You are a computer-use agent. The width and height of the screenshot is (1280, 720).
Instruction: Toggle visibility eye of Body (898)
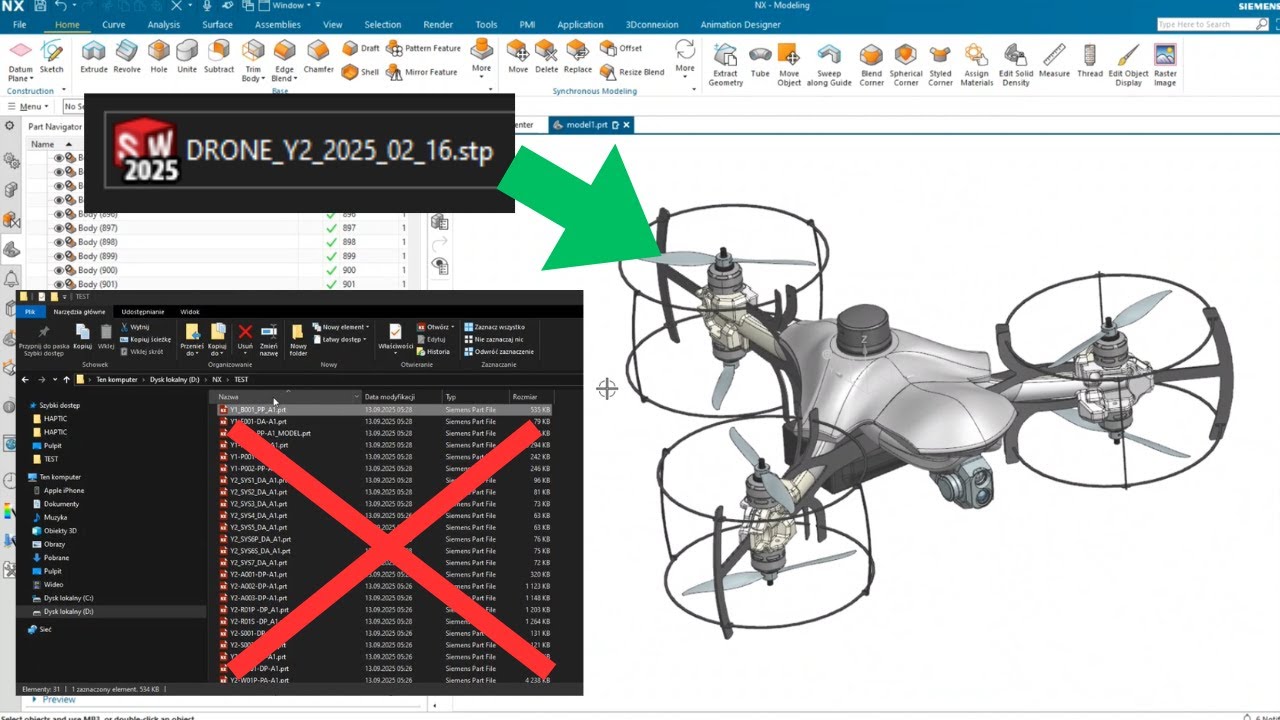pos(59,242)
